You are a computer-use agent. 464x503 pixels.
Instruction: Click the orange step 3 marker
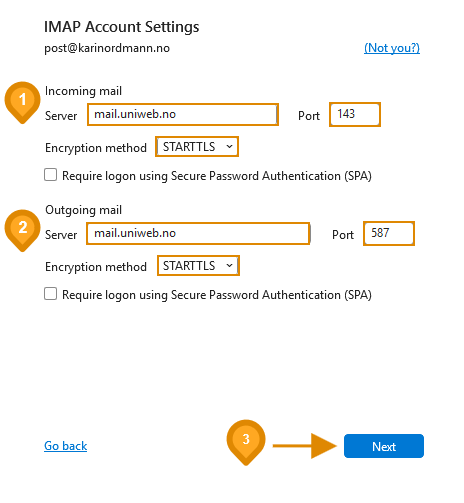coord(246,442)
